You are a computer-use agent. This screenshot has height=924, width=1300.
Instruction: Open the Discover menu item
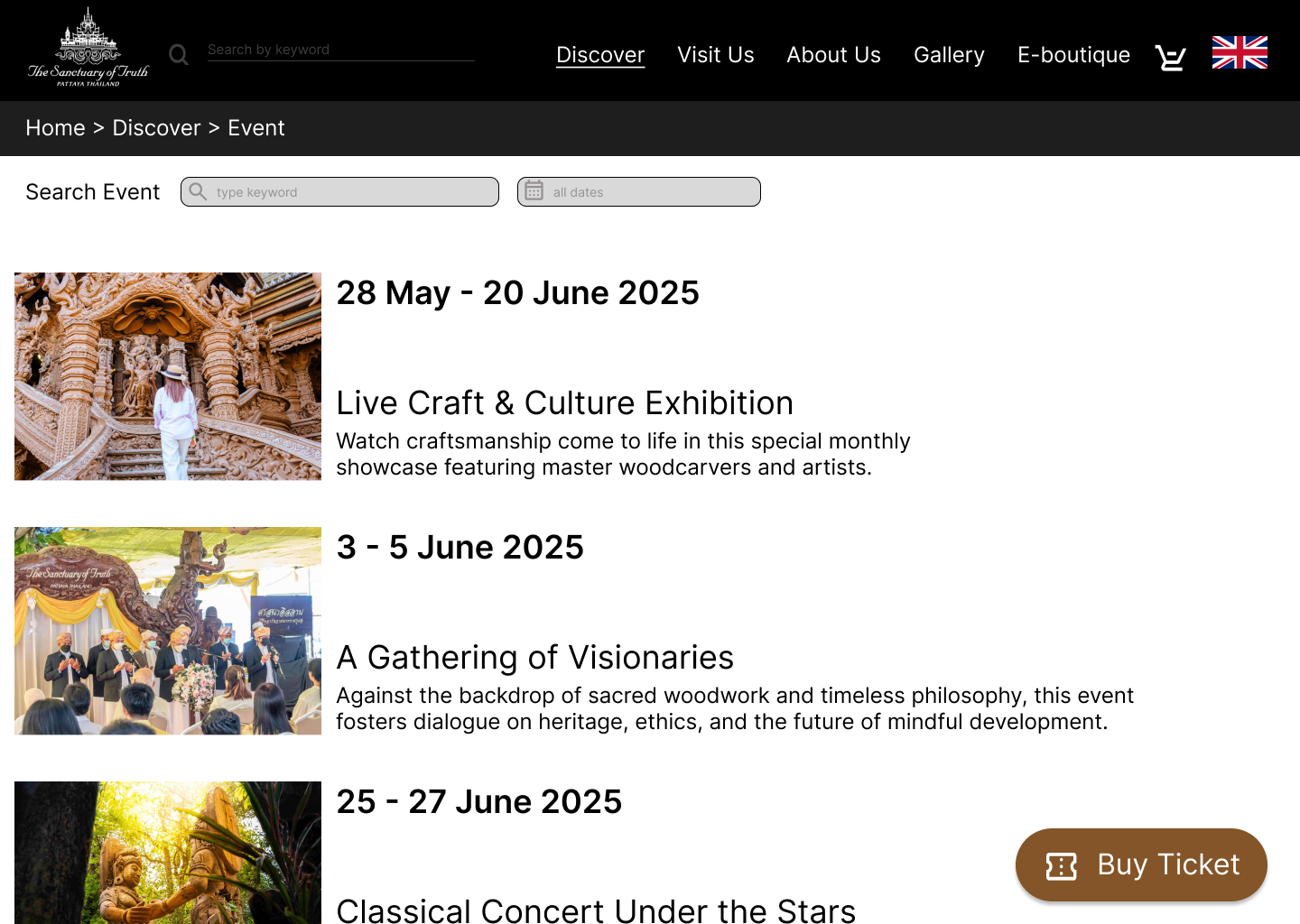coord(600,55)
